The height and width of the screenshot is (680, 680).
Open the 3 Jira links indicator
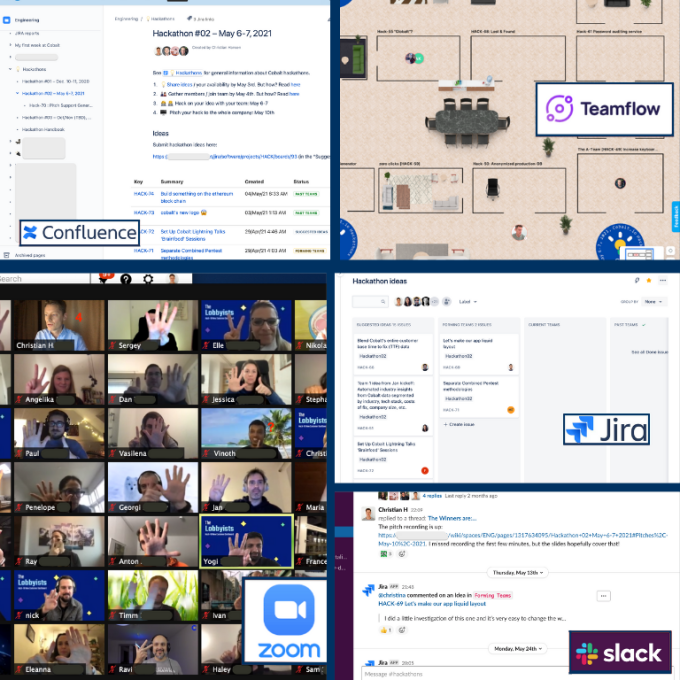point(200,19)
